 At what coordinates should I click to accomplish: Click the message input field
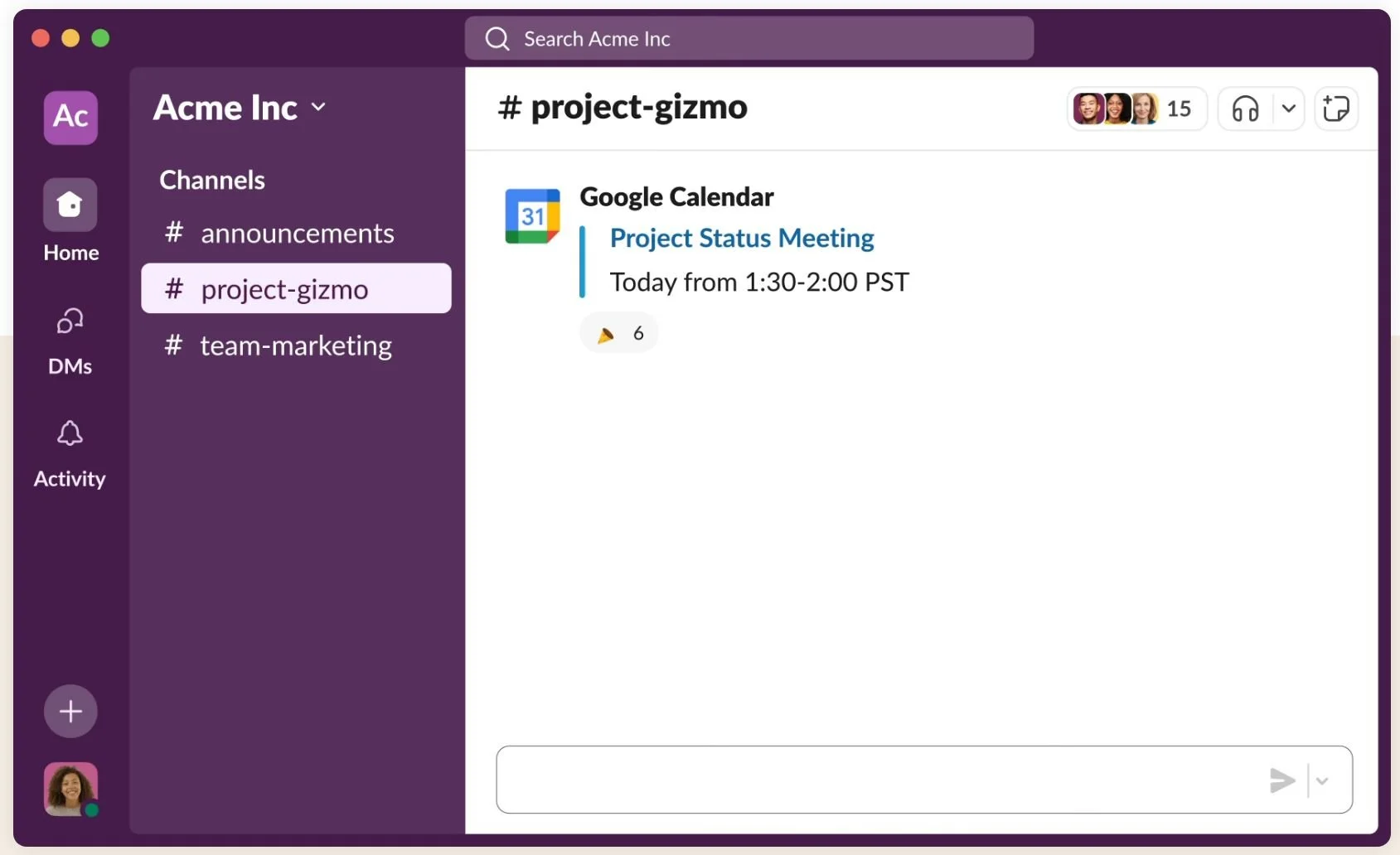879,780
